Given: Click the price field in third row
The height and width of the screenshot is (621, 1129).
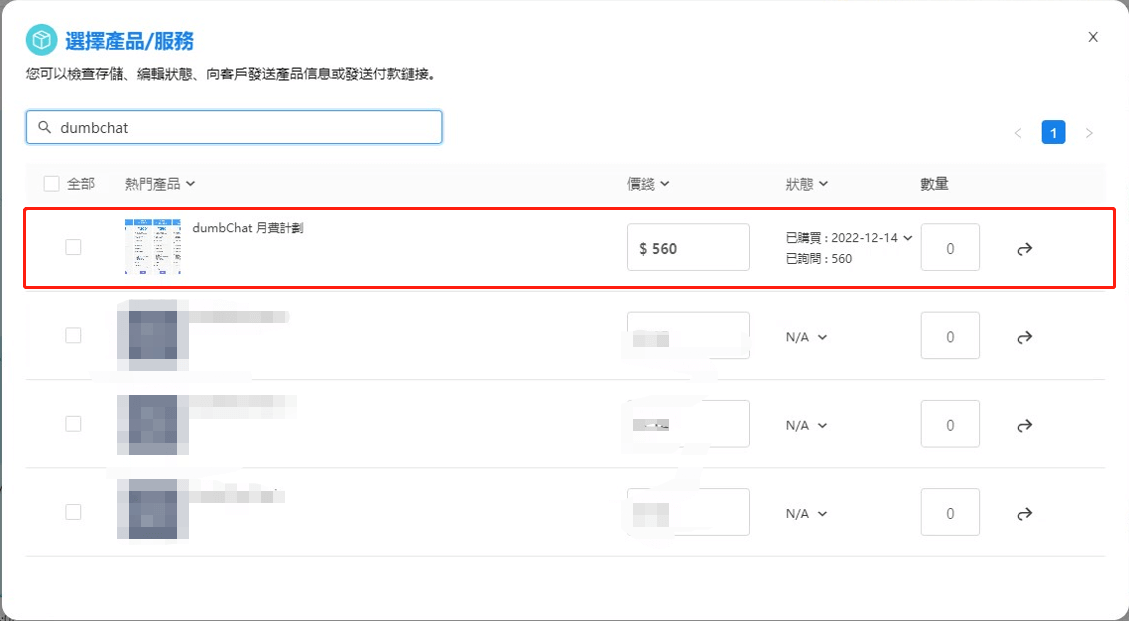Looking at the screenshot, I should pyautogui.click(x=688, y=424).
